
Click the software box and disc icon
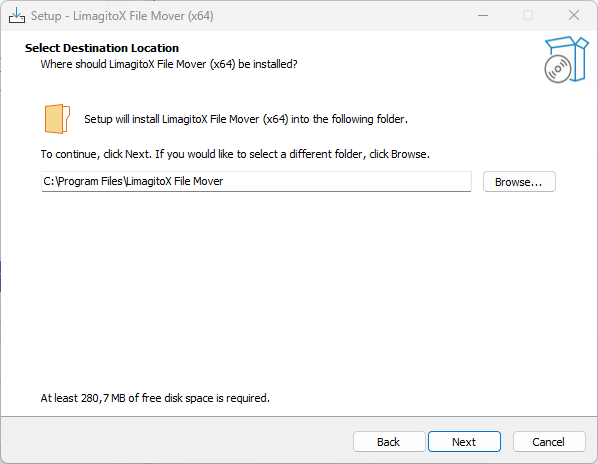point(566,60)
